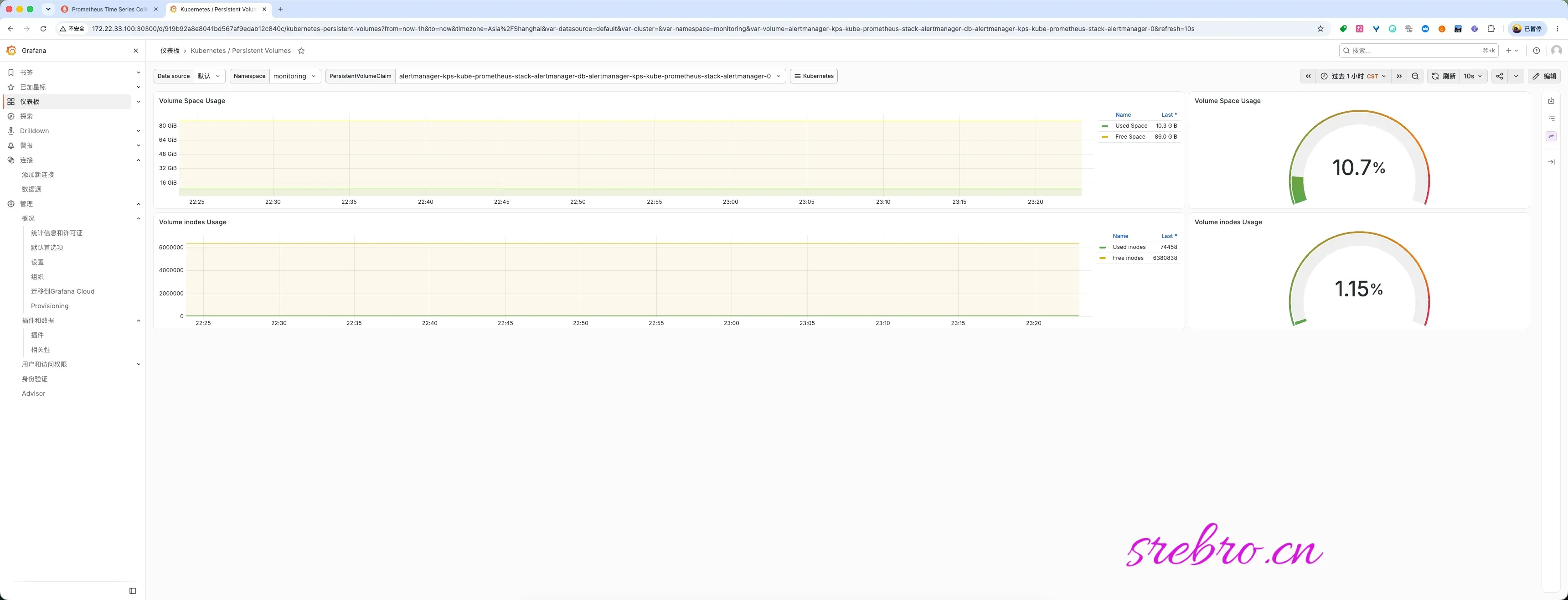Click the refresh dashboard button
Image resolution: width=1568 pixels, height=600 pixels.
(1443, 76)
